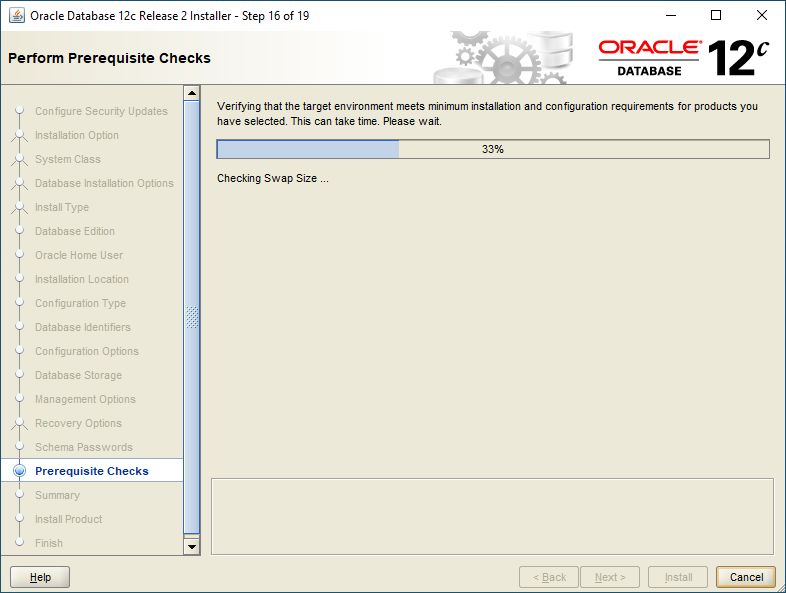Select Configure Security Updates step
Viewport: 786px width, 593px height.
101,111
